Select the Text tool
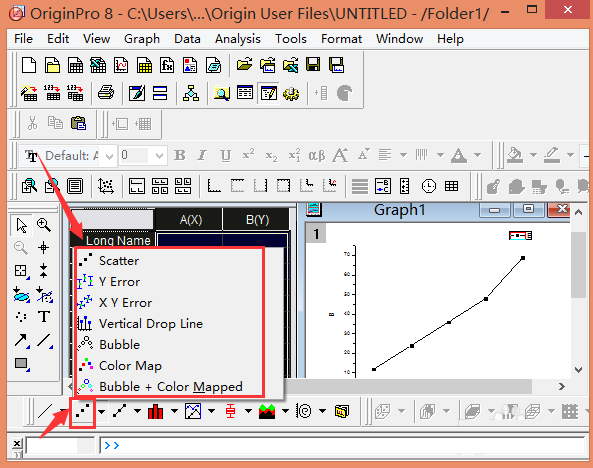The height and width of the screenshot is (468, 593). pos(44,316)
